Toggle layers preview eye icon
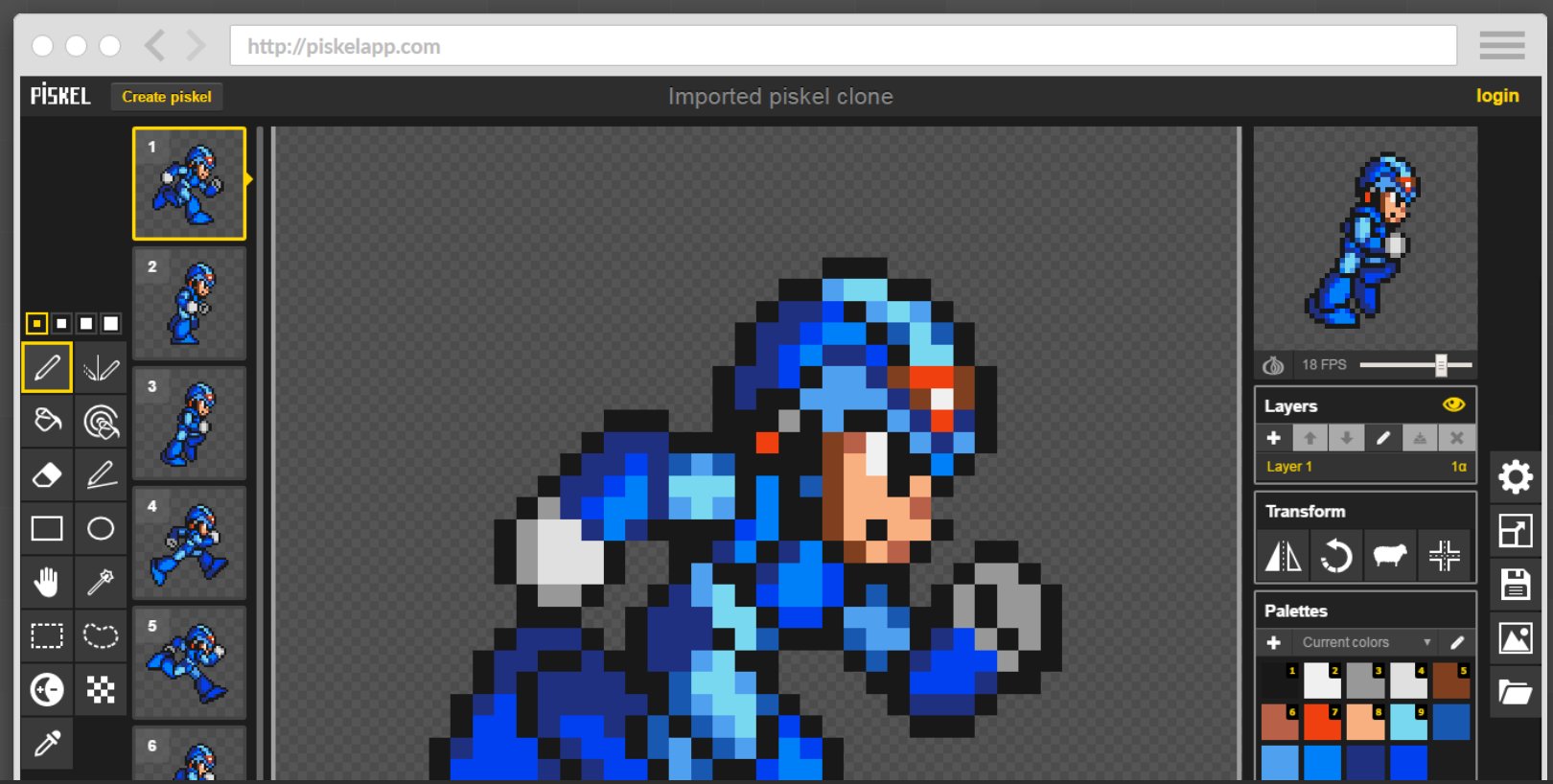This screenshot has height=784, width=1553. [1453, 404]
